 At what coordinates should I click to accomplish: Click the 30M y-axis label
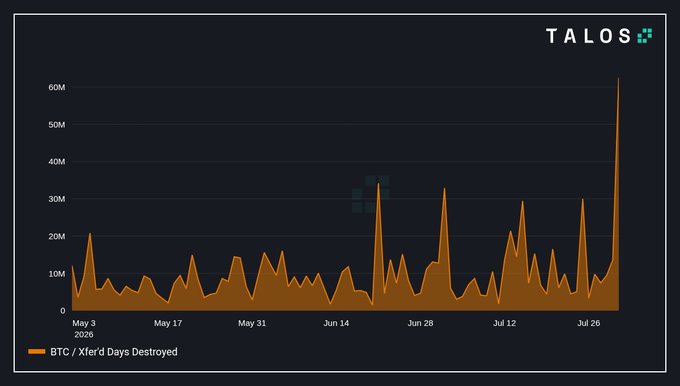(57, 199)
